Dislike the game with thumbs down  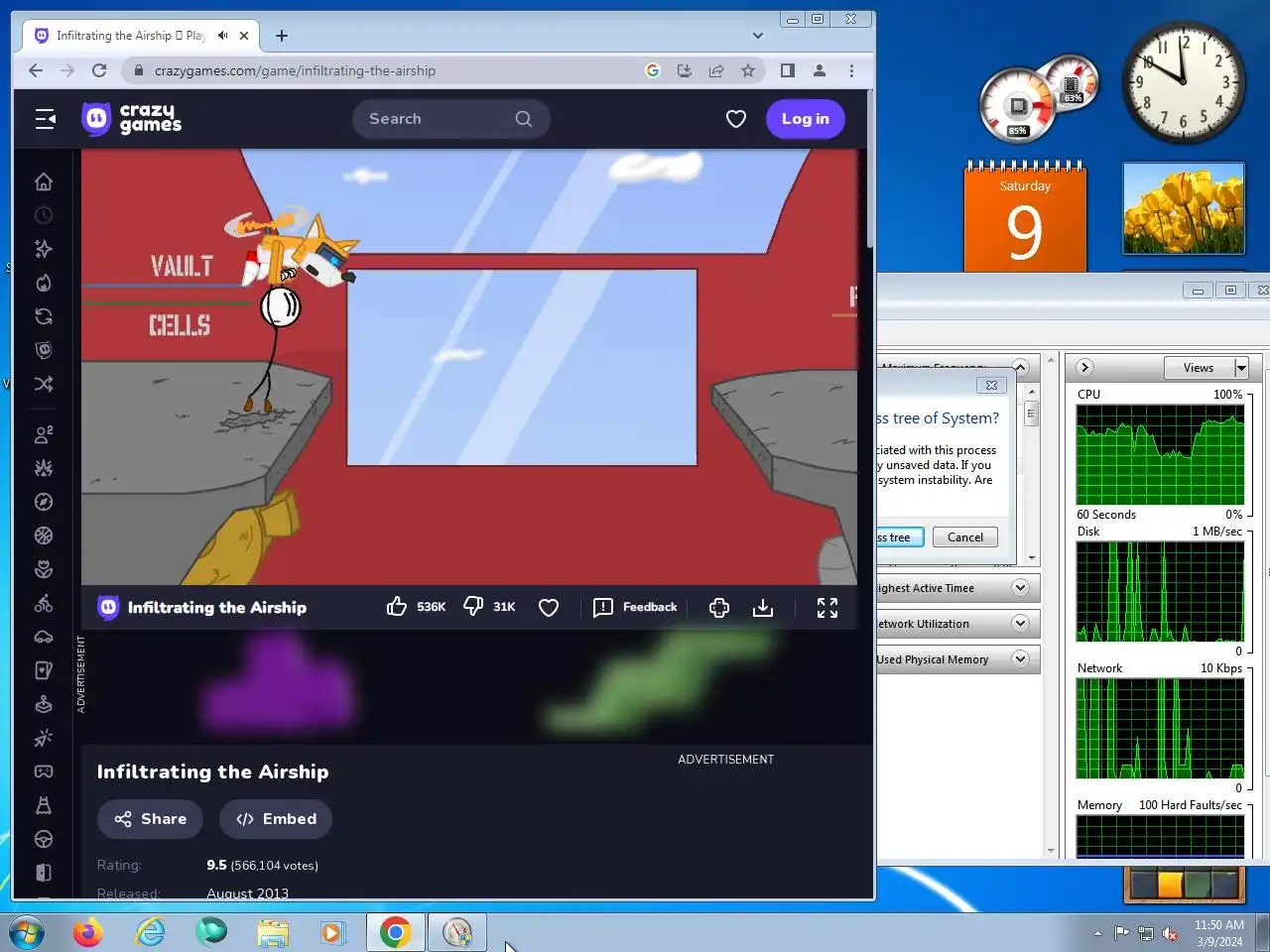tap(474, 607)
